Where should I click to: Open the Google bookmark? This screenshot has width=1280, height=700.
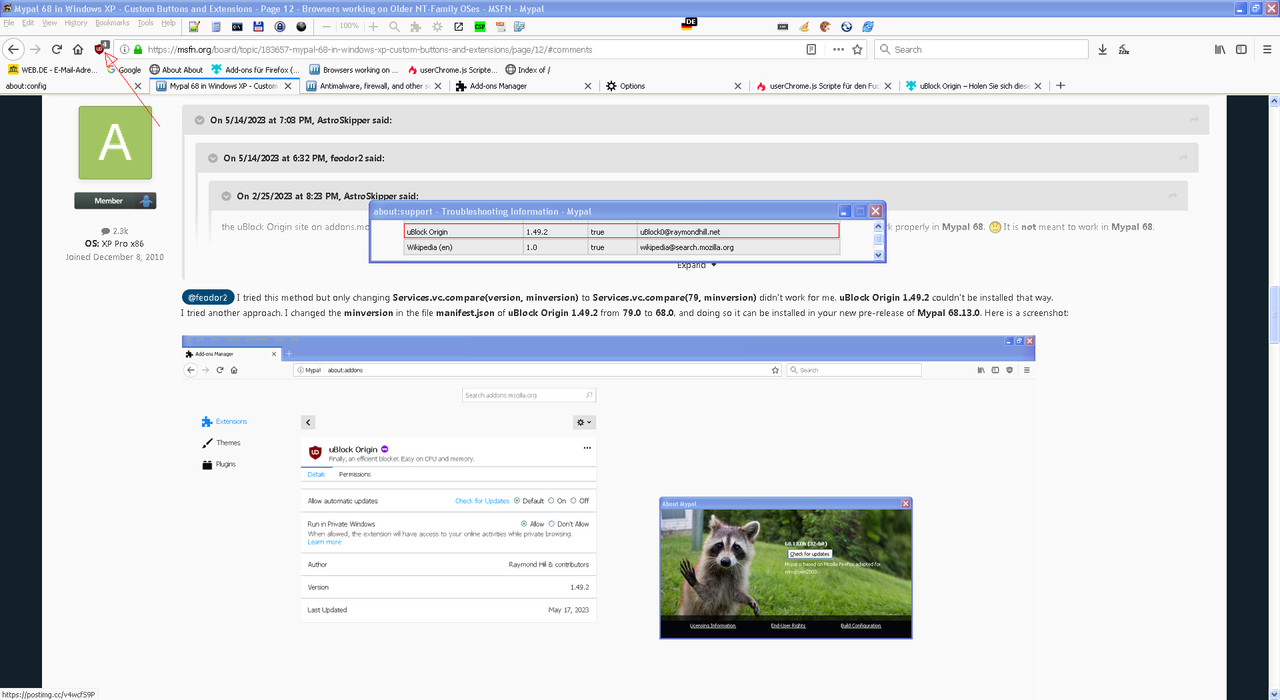(124, 70)
